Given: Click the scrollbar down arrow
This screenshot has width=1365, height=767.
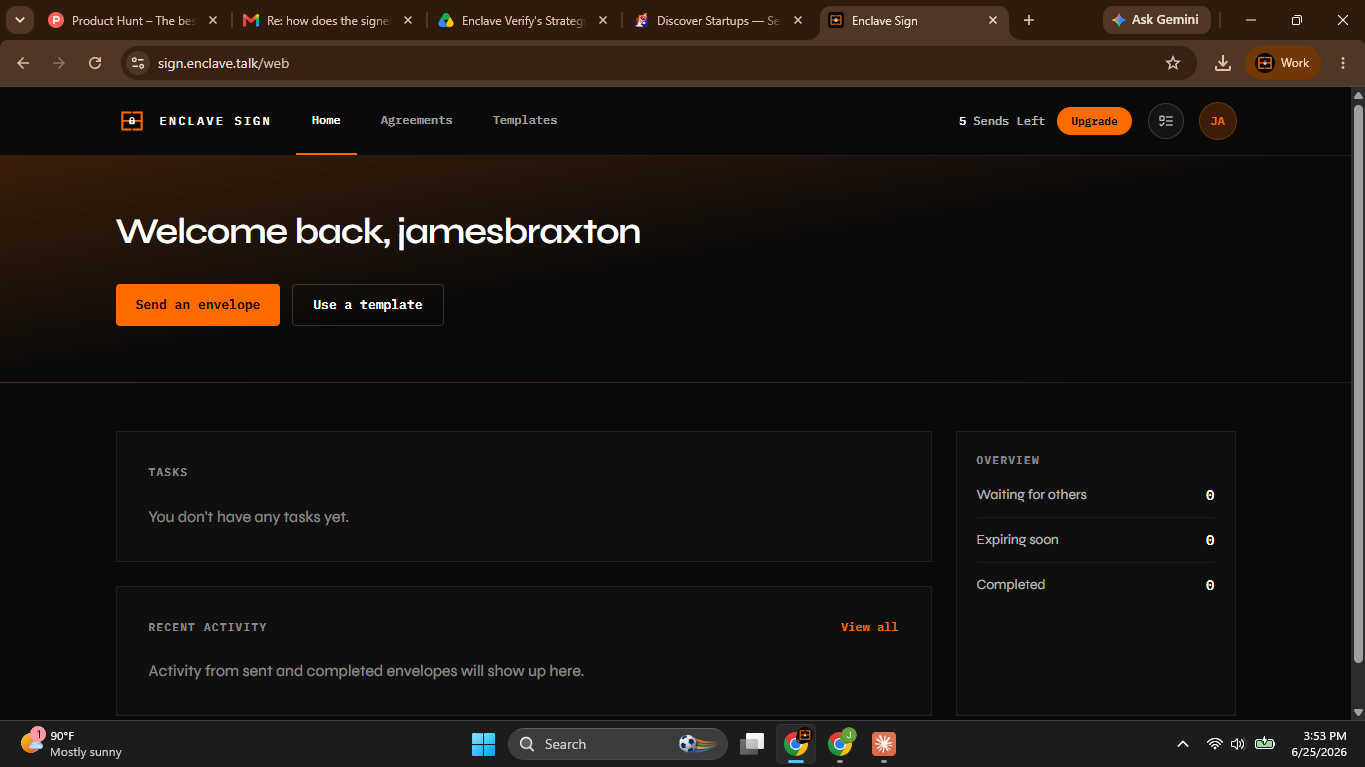Looking at the screenshot, I should pos(1358,712).
